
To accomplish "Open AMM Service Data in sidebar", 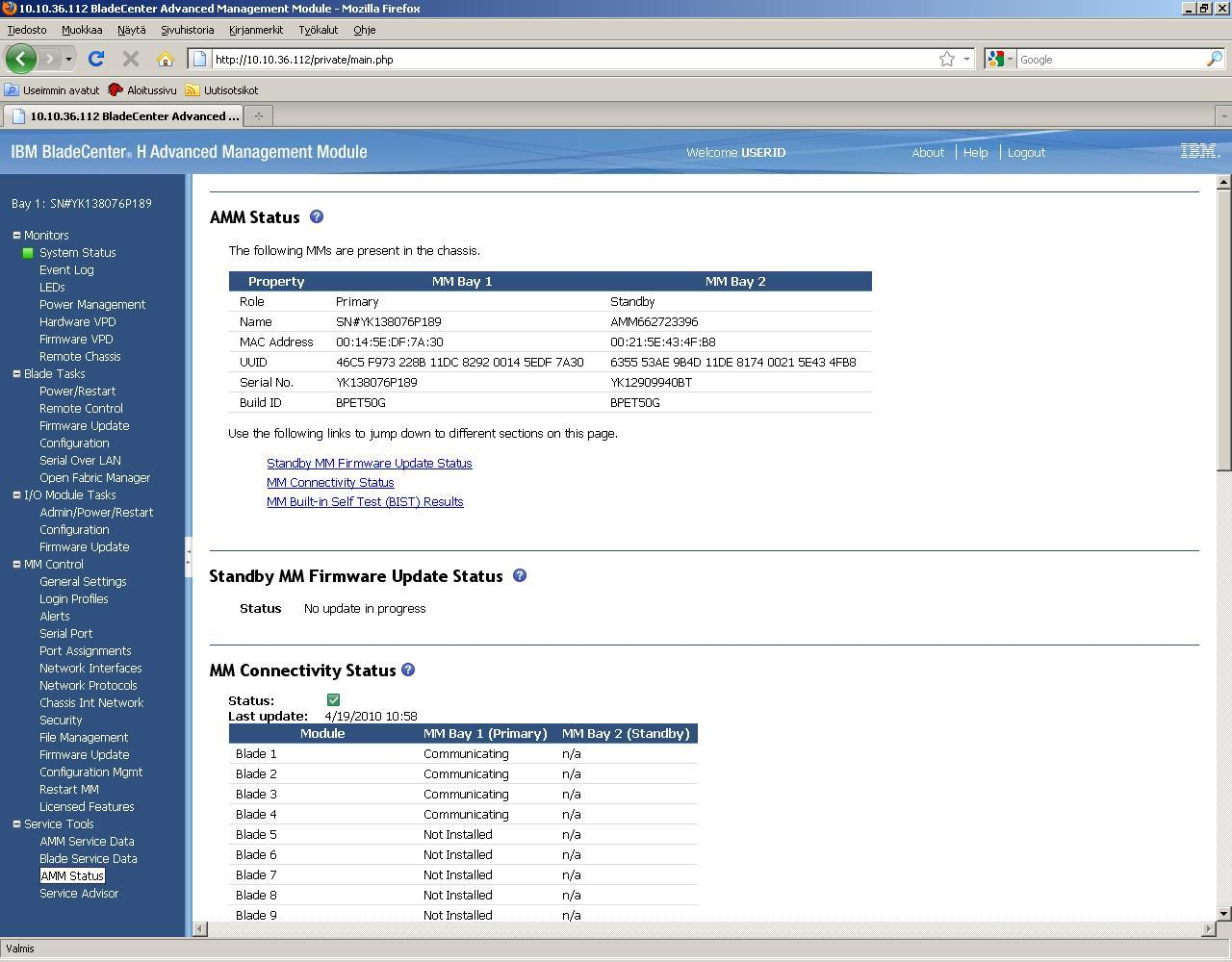I will pos(87,842).
